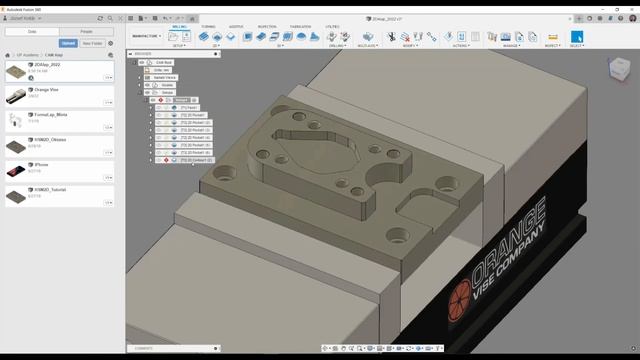Toggle visibility of 2D Pocket1 (2) operation

click(159, 122)
